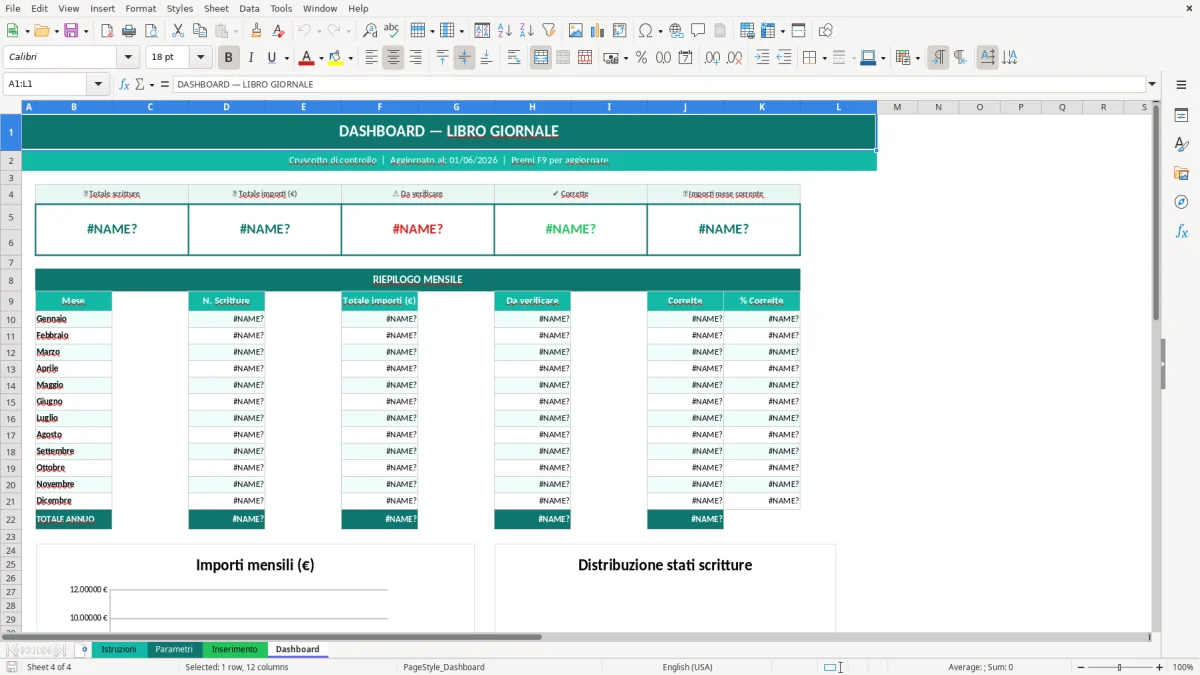Click the Formula equals button

(165, 84)
